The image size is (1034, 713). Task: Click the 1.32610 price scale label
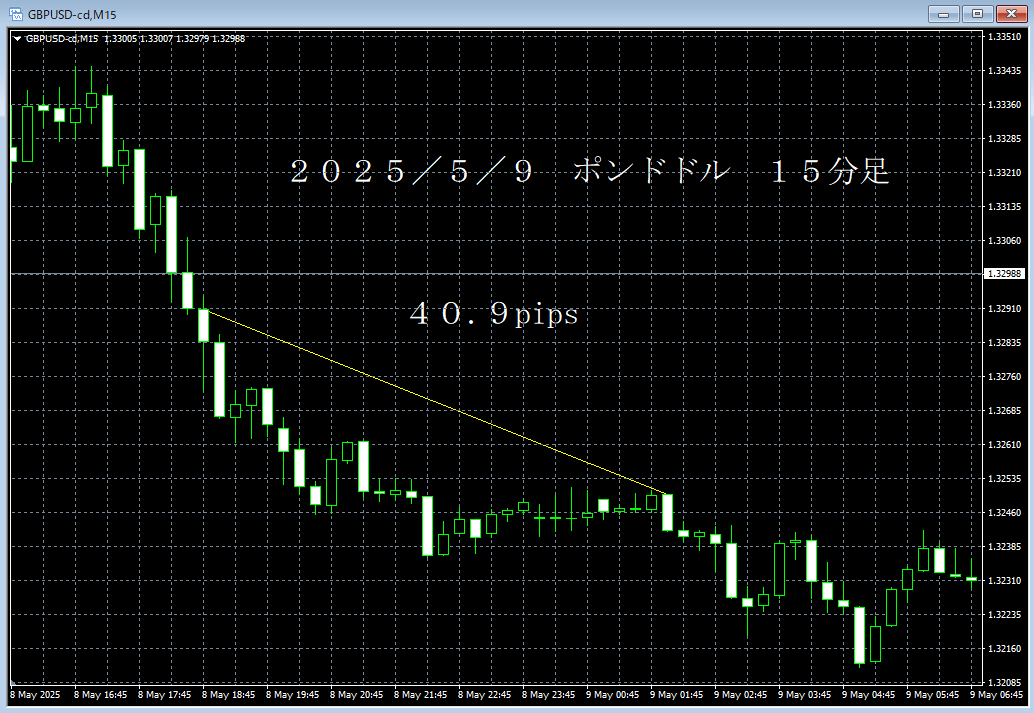point(1004,445)
